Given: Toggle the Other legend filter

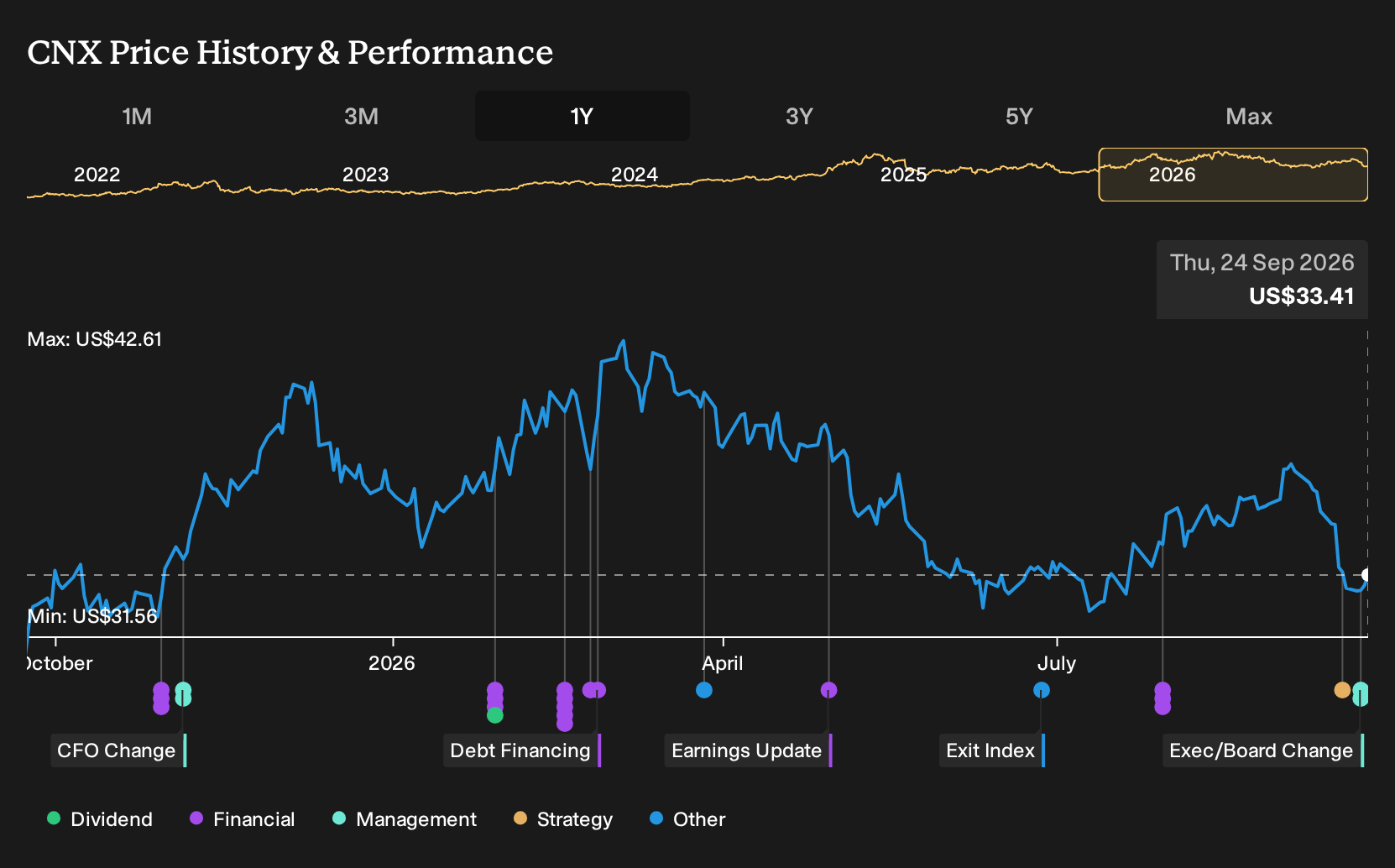Looking at the screenshot, I should click(687, 818).
